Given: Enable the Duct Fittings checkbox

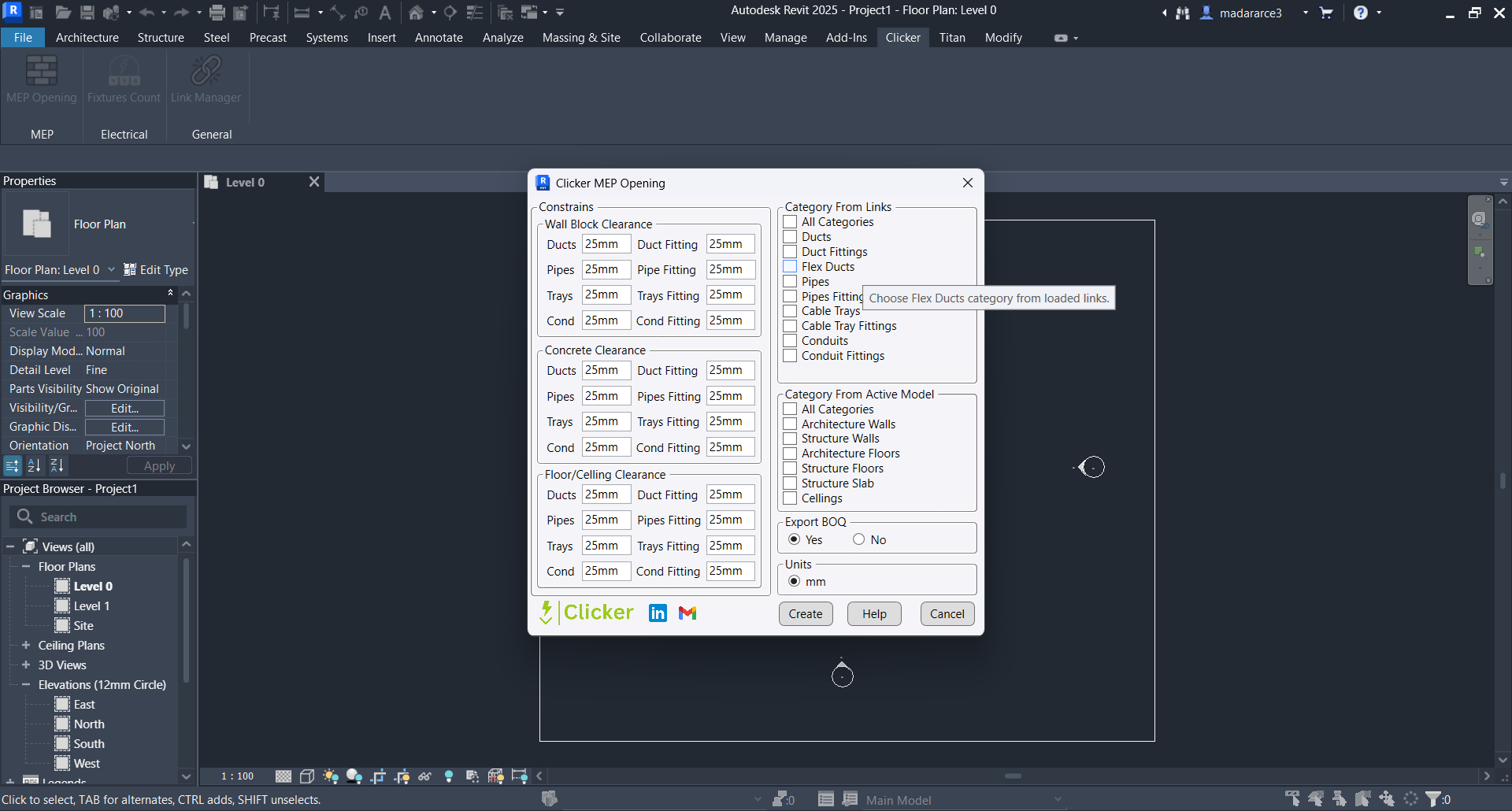Looking at the screenshot, I should 790,252.
